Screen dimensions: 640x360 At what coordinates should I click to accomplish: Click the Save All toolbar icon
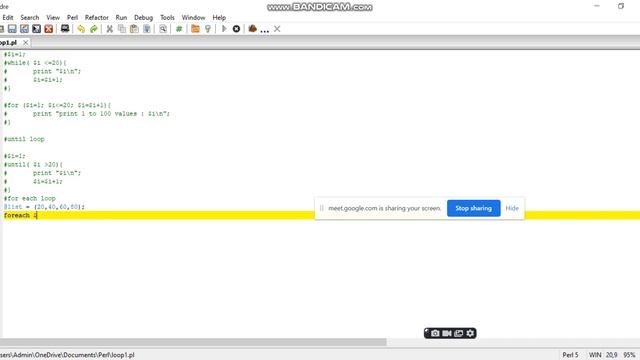[24, 29]
